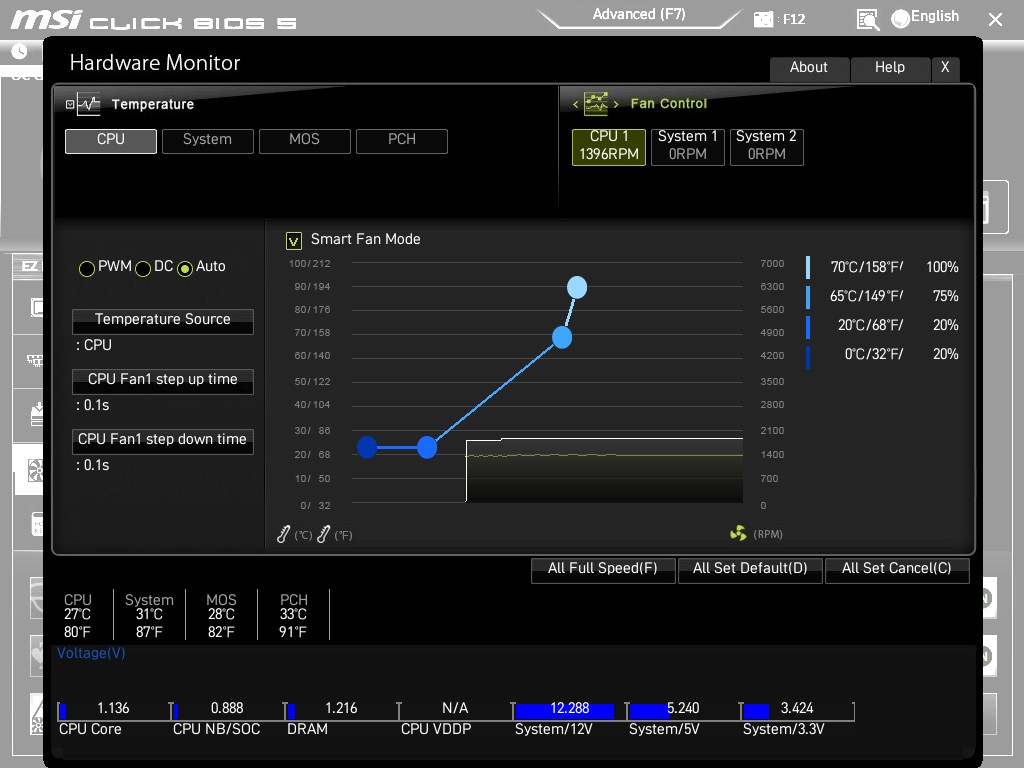Select the MOS temperature tab

tap(304, 140)
